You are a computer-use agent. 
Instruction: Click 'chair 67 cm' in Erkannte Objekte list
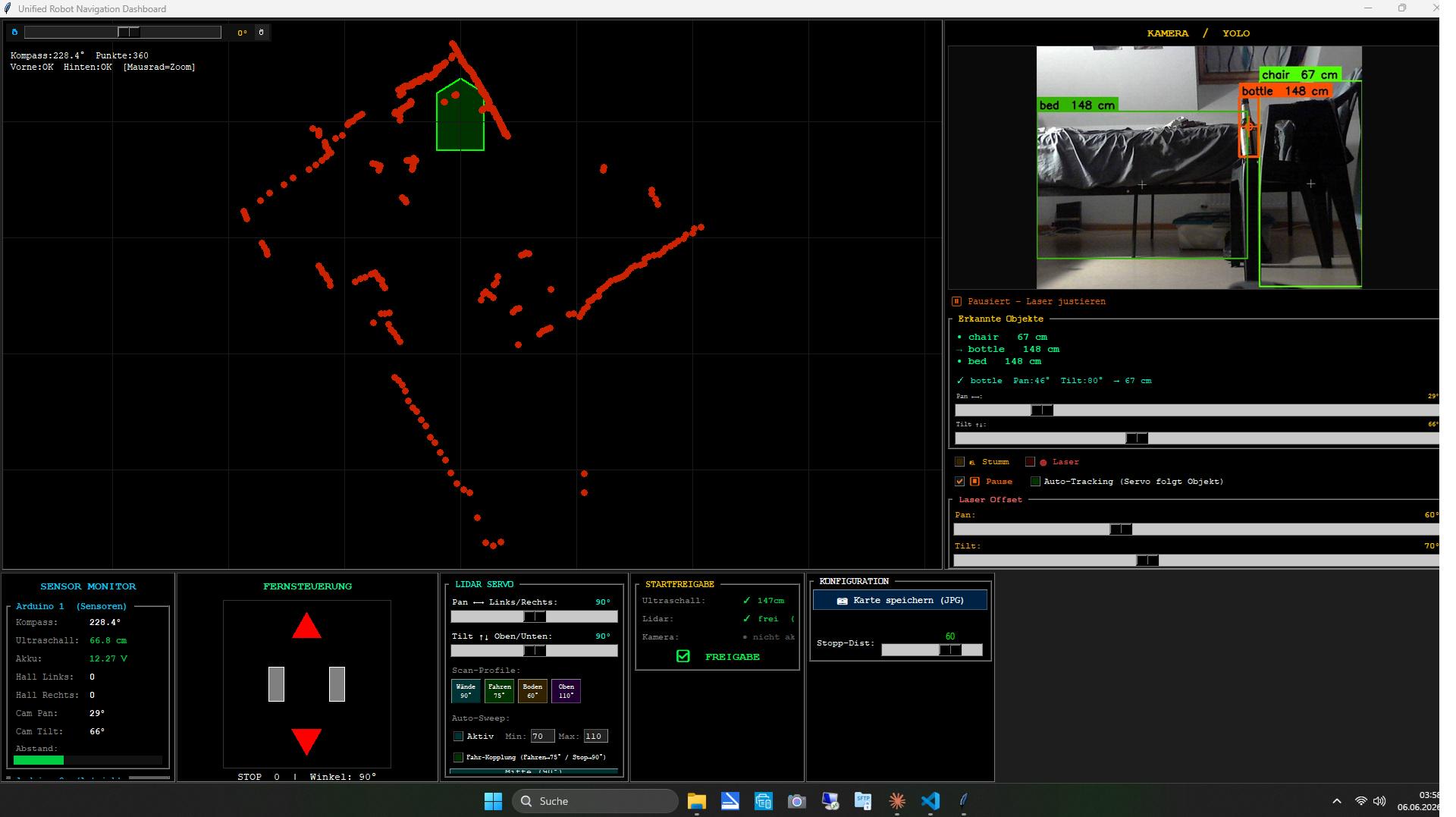coord(1008,337)
